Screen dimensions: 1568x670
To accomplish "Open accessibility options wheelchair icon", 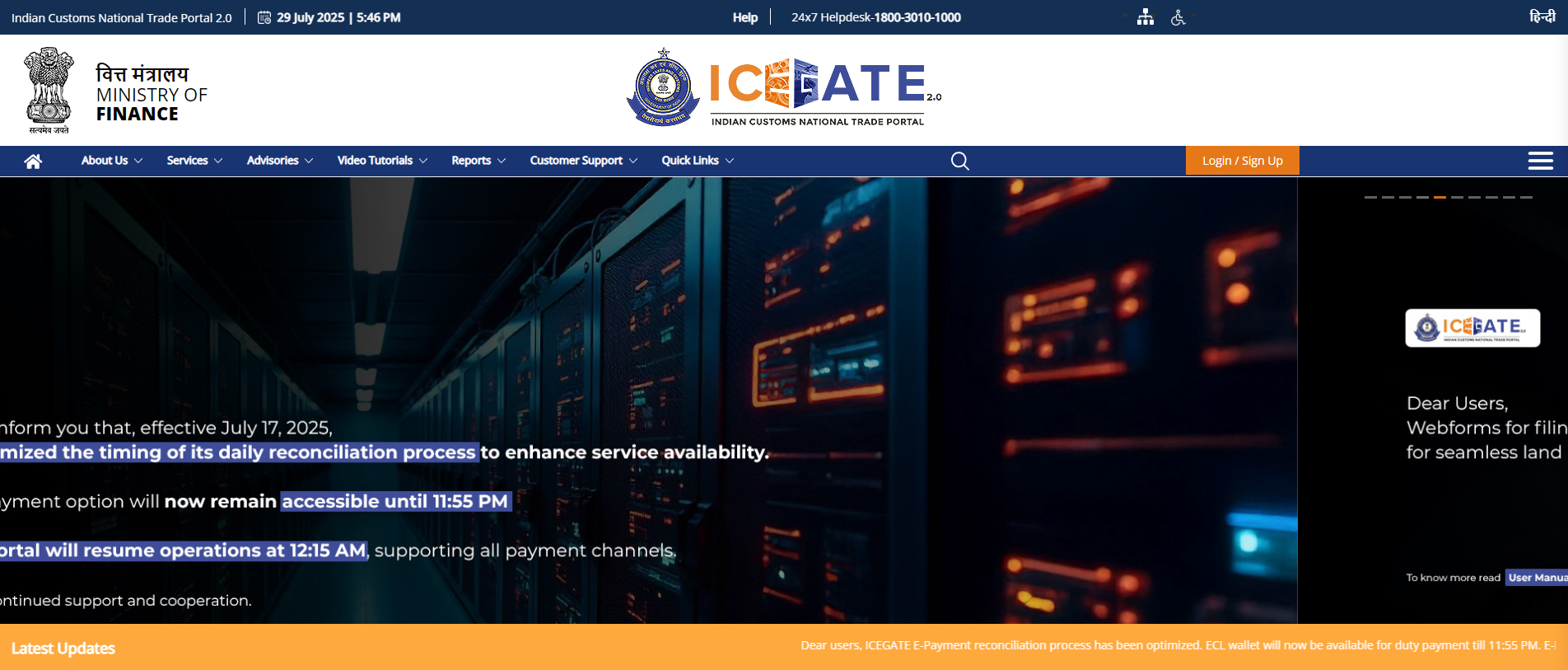I will (x=1178, y=17).
